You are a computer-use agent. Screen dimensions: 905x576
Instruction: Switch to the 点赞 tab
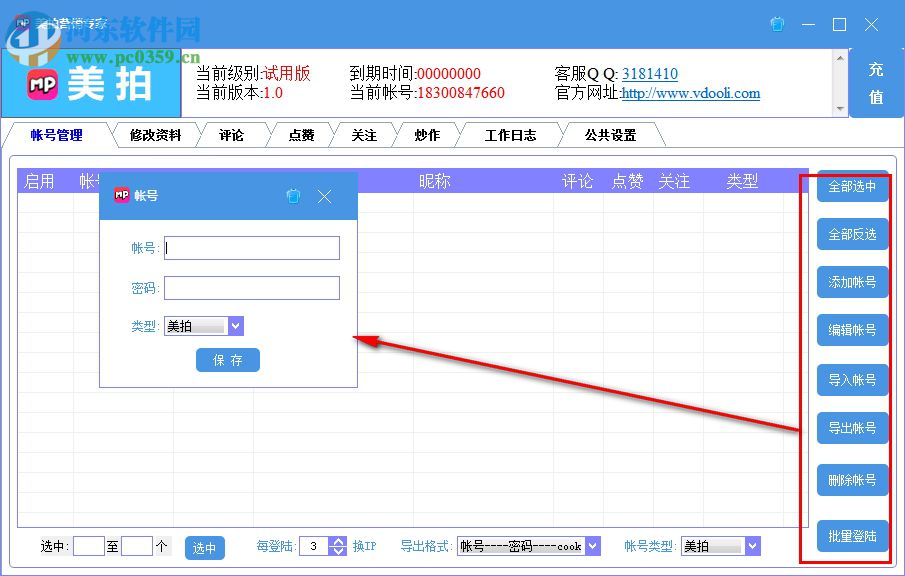300,135
